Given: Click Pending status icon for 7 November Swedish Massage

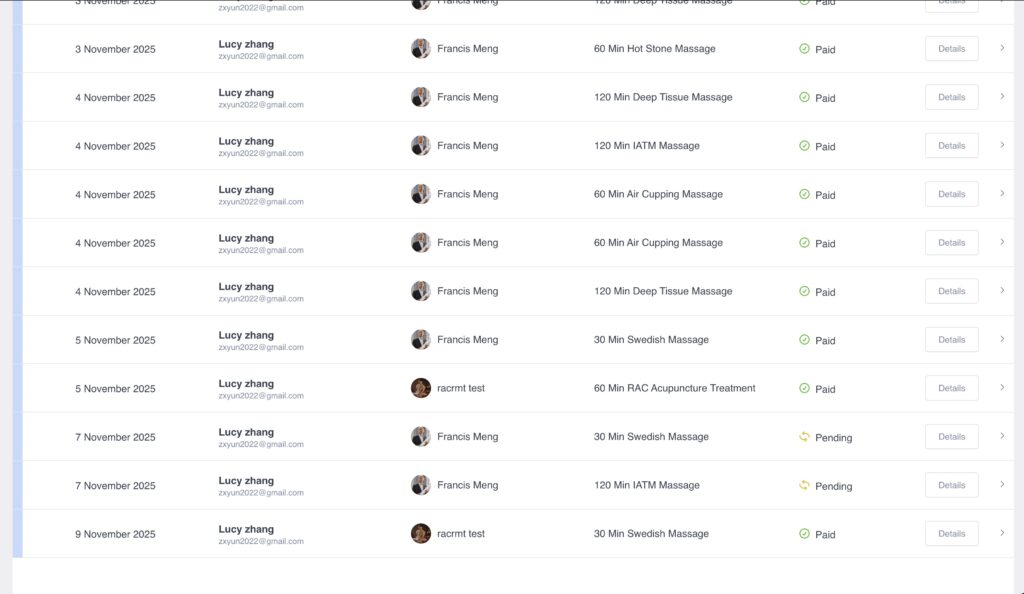Looking at the screenshot, I should 804,437.
